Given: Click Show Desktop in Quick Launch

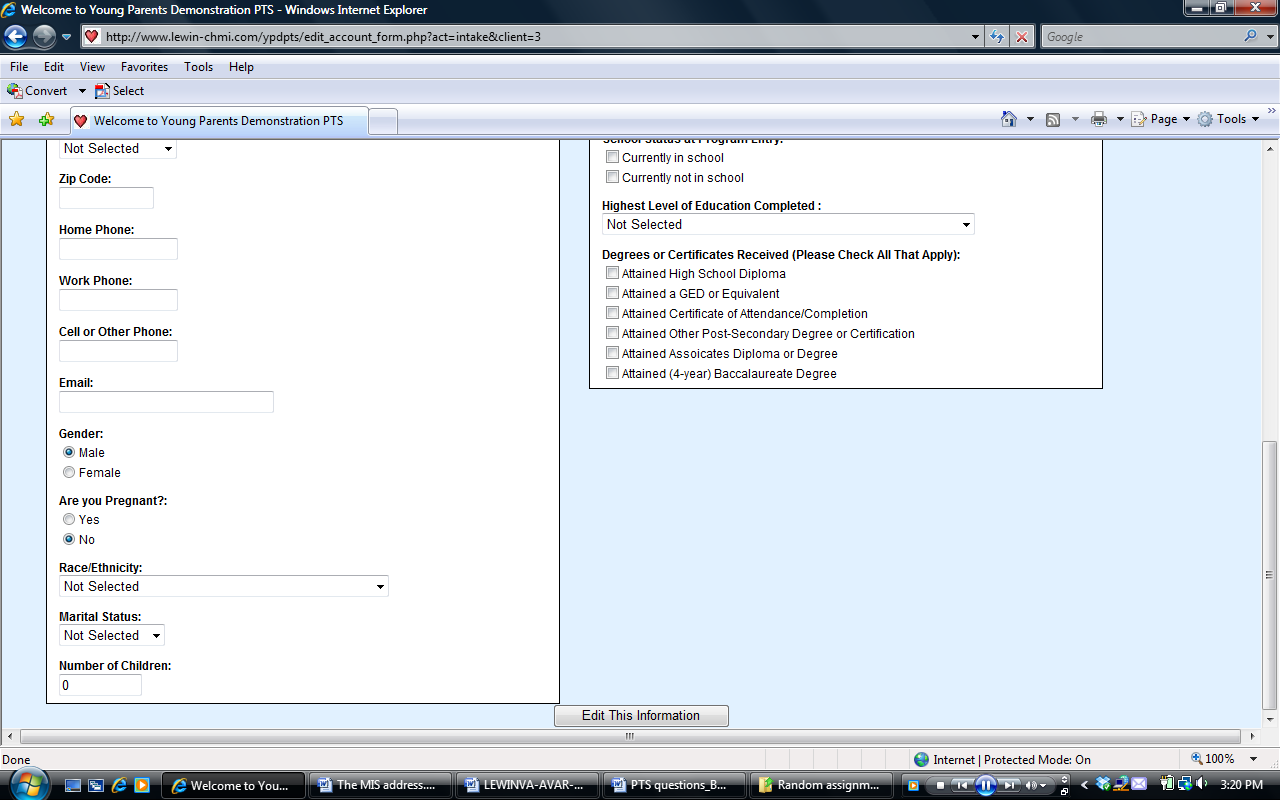Looking at the screenshot, I should click(73, 785).
